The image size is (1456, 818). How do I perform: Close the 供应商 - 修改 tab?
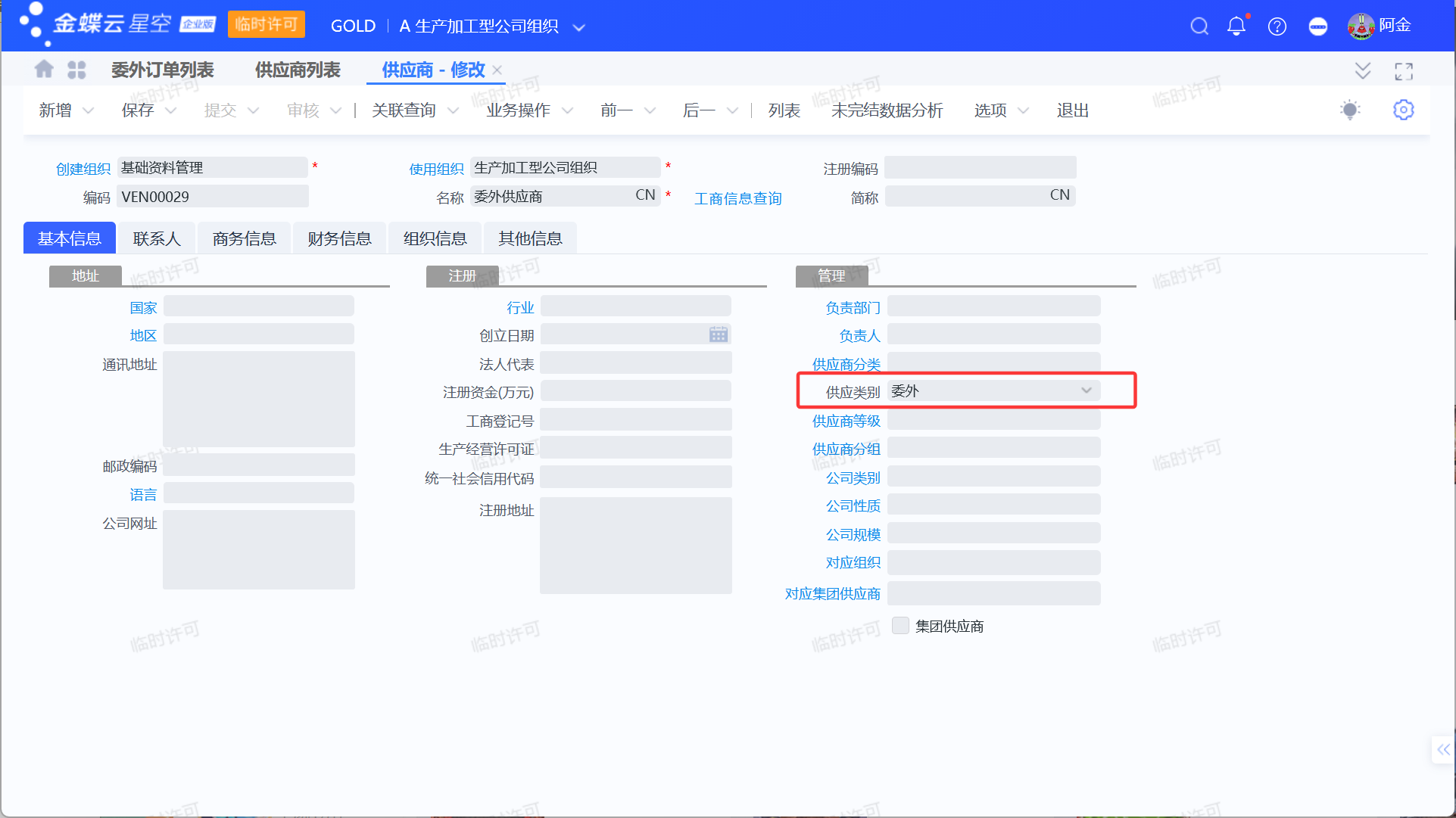tap(497, 70)
